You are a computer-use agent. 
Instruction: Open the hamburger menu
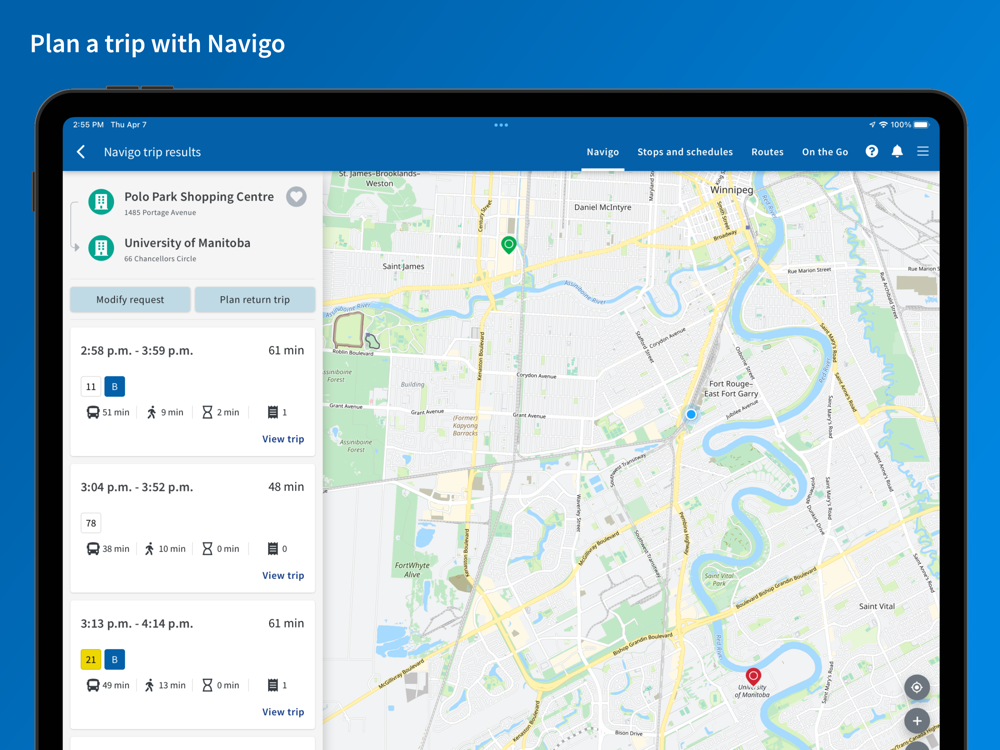[922, 151]
